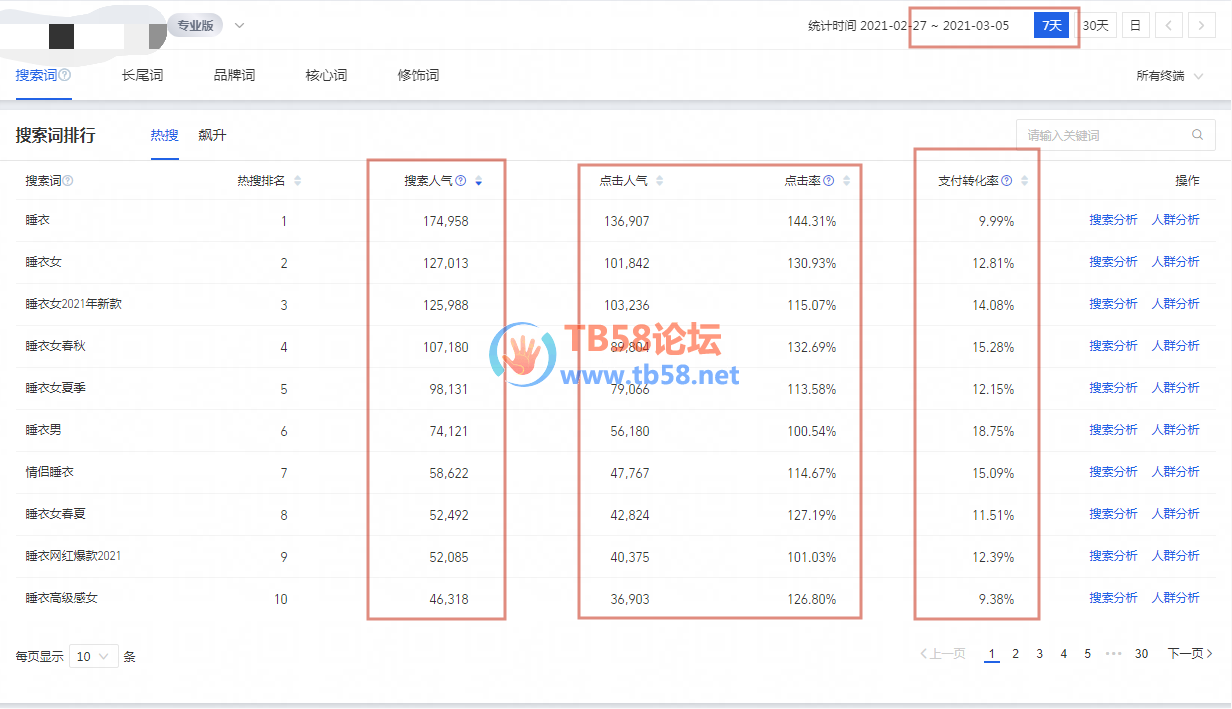Click help icon next to 搜索人气 header
Image resolution: width=1232 pixels, height=709 pixels.
tap(460, 181)
